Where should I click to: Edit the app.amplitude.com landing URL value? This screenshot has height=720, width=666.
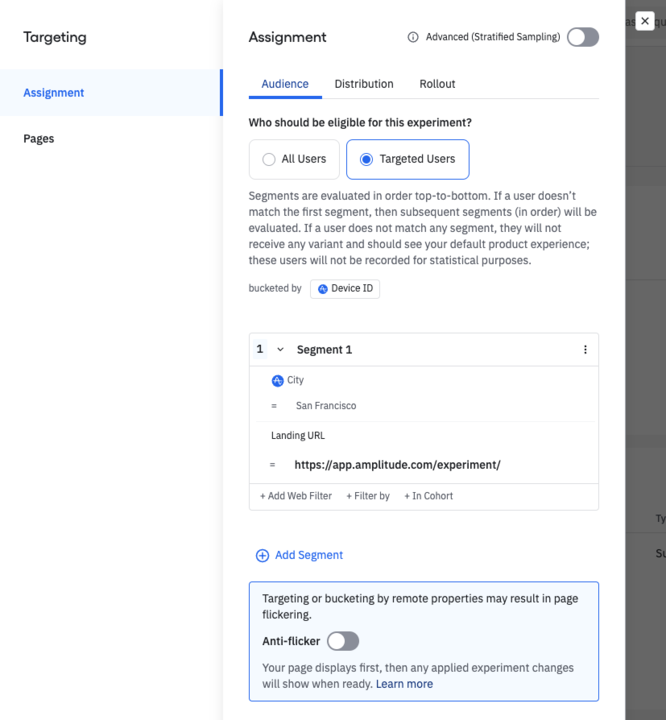(x=397, y=465)
